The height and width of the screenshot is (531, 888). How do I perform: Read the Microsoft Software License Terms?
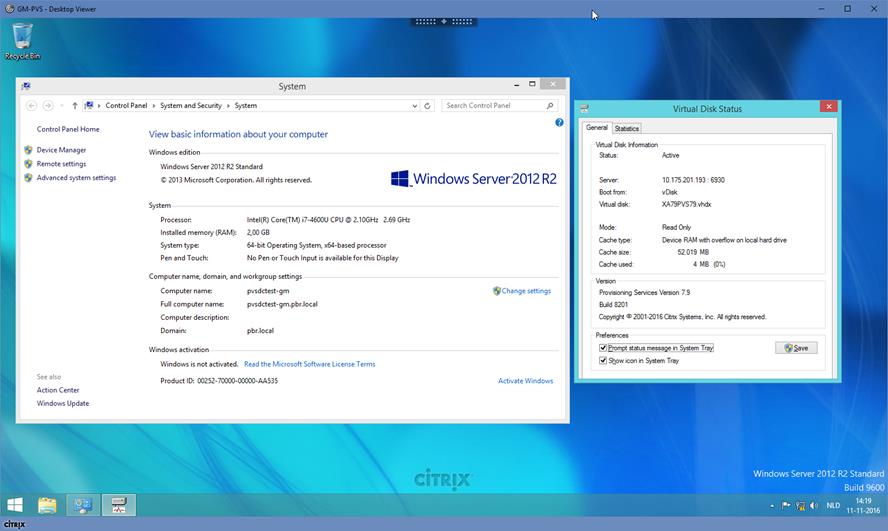click(x=310, y=364)
